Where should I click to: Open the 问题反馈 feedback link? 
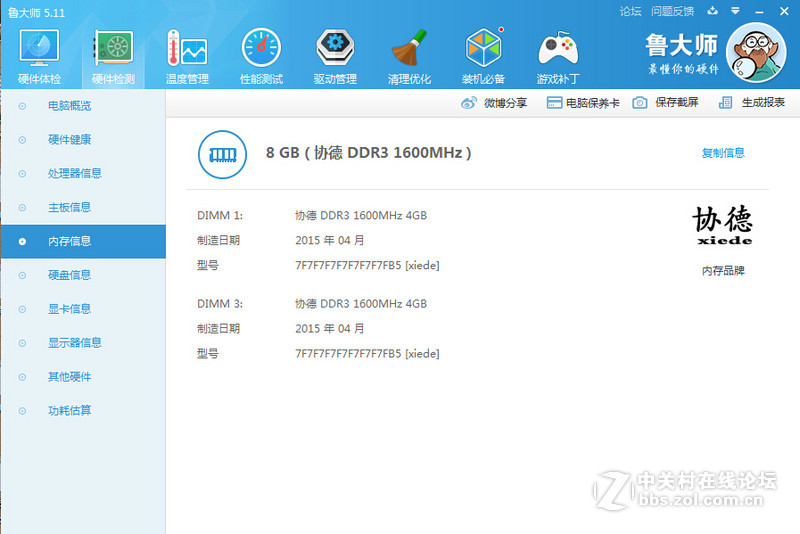pyautogui.click(x=672, y=11)
